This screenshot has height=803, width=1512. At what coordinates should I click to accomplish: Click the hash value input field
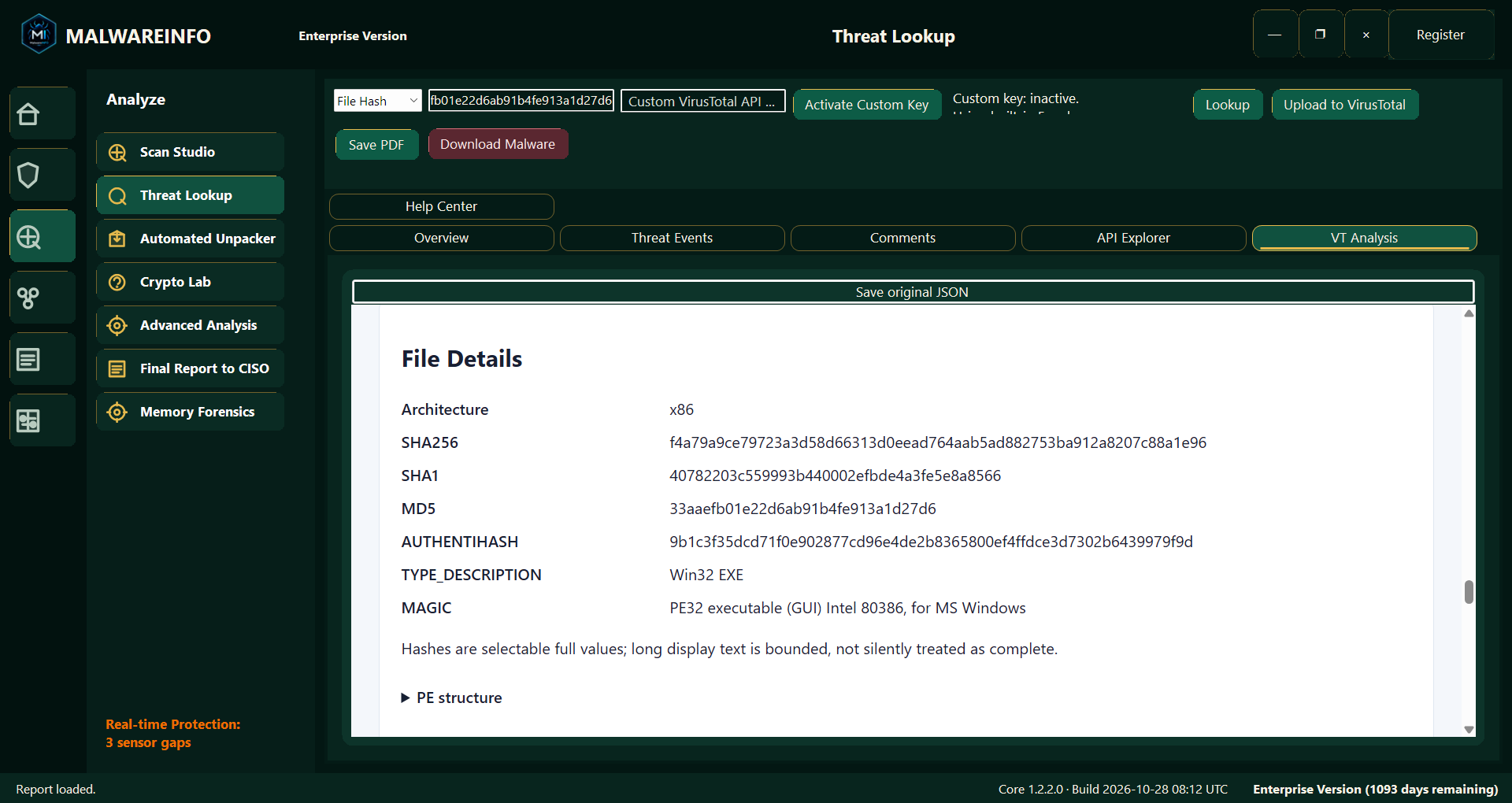521,101
